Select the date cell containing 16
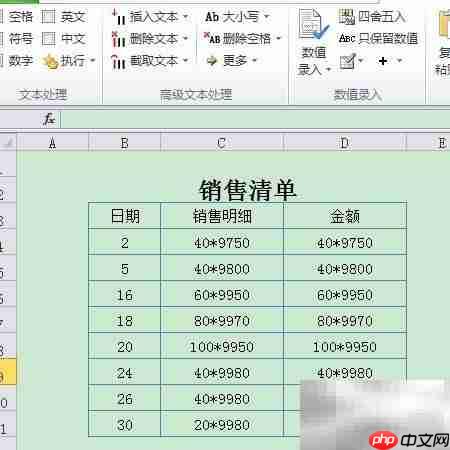This screenshot has height=450, width=450. pos(124,294)
